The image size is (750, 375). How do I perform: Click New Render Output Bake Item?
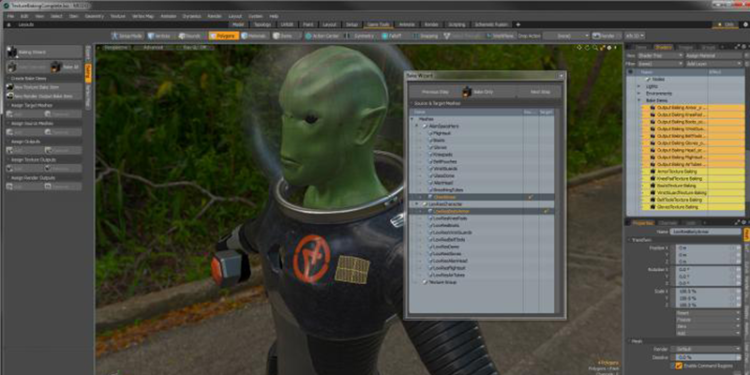pos(44,96)
